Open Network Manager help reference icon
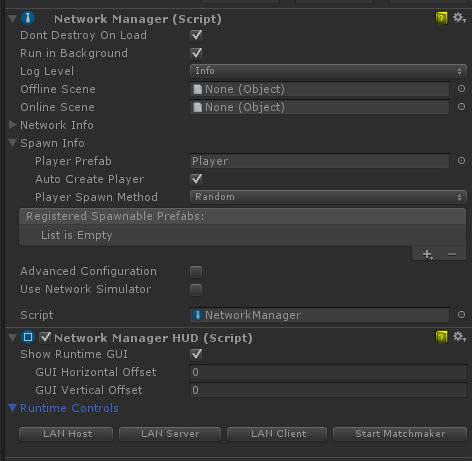472x461 pixels. tap(441, 18)
